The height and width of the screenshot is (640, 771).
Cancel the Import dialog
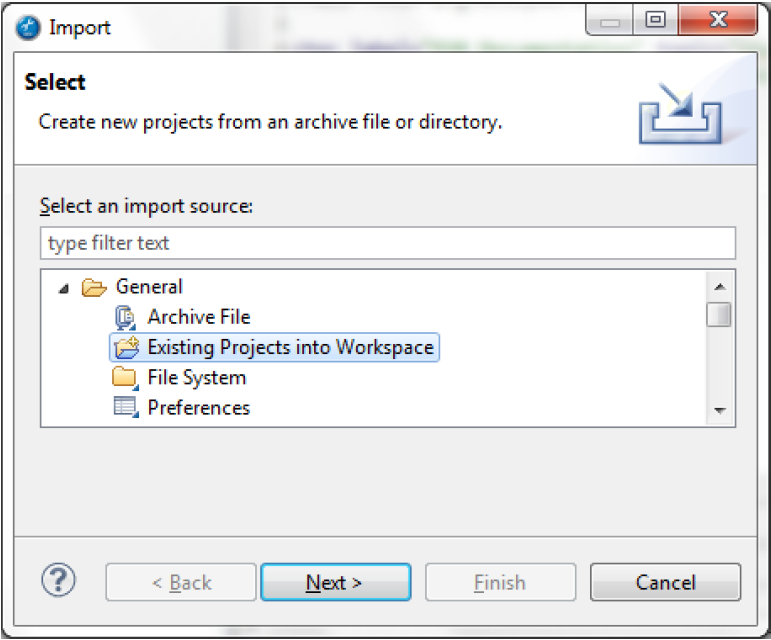point(665,582)
